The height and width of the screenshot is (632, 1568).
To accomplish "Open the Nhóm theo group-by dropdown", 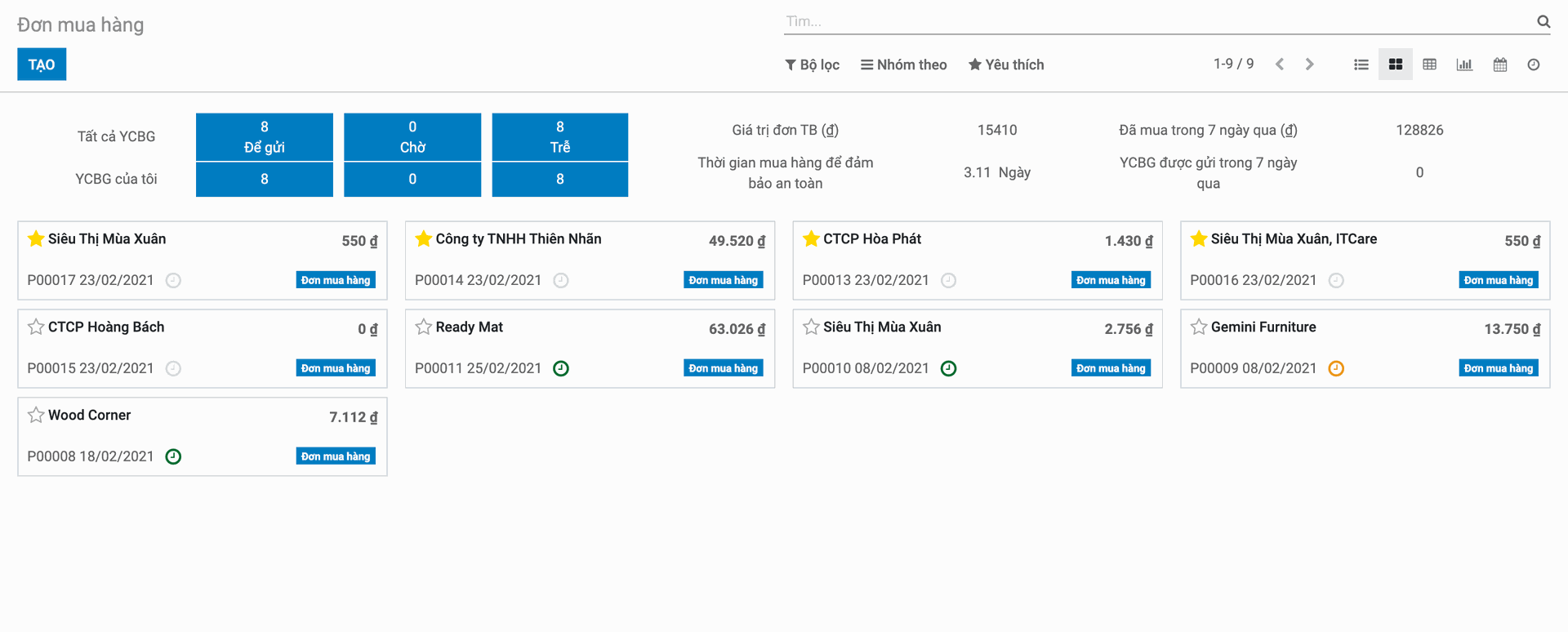I will coord(903,65).
